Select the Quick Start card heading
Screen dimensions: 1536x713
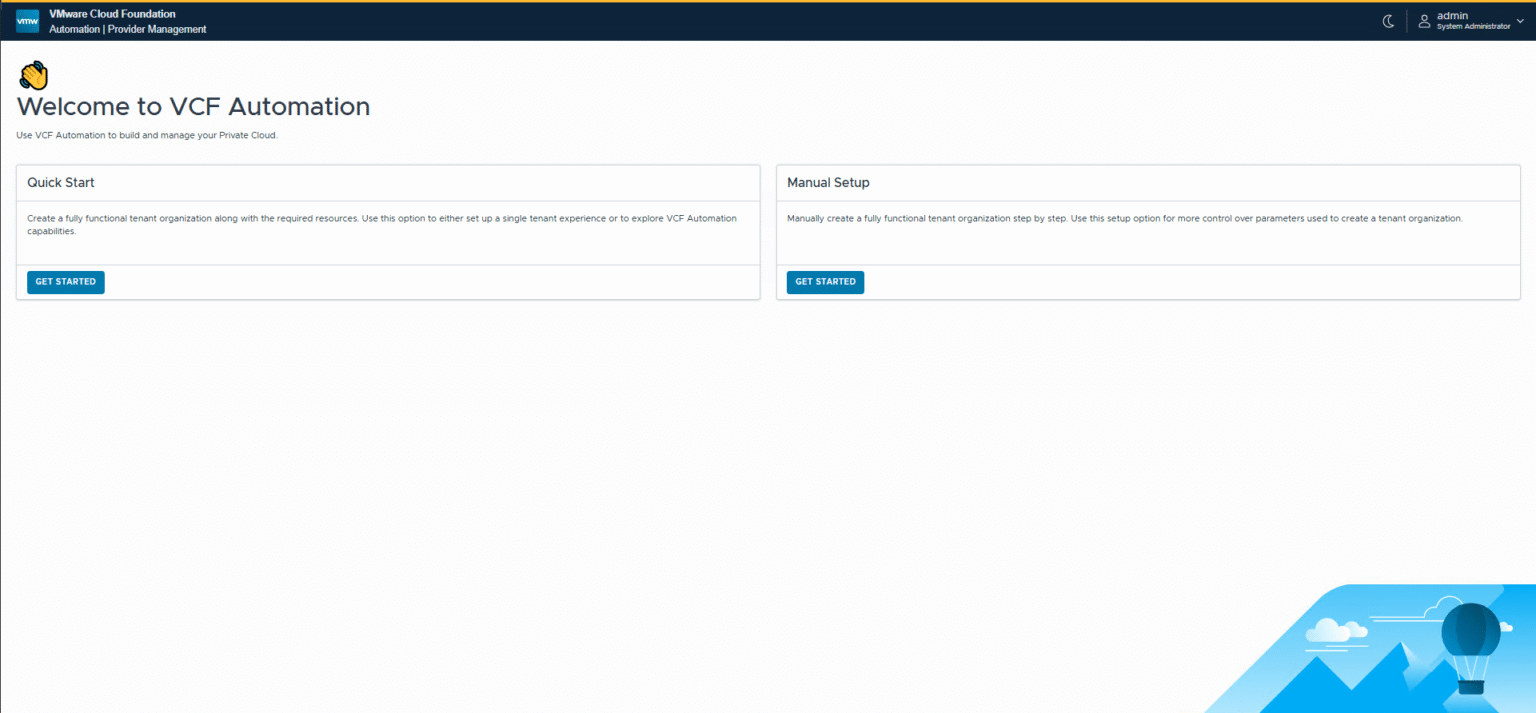click(x=61, y=183)
